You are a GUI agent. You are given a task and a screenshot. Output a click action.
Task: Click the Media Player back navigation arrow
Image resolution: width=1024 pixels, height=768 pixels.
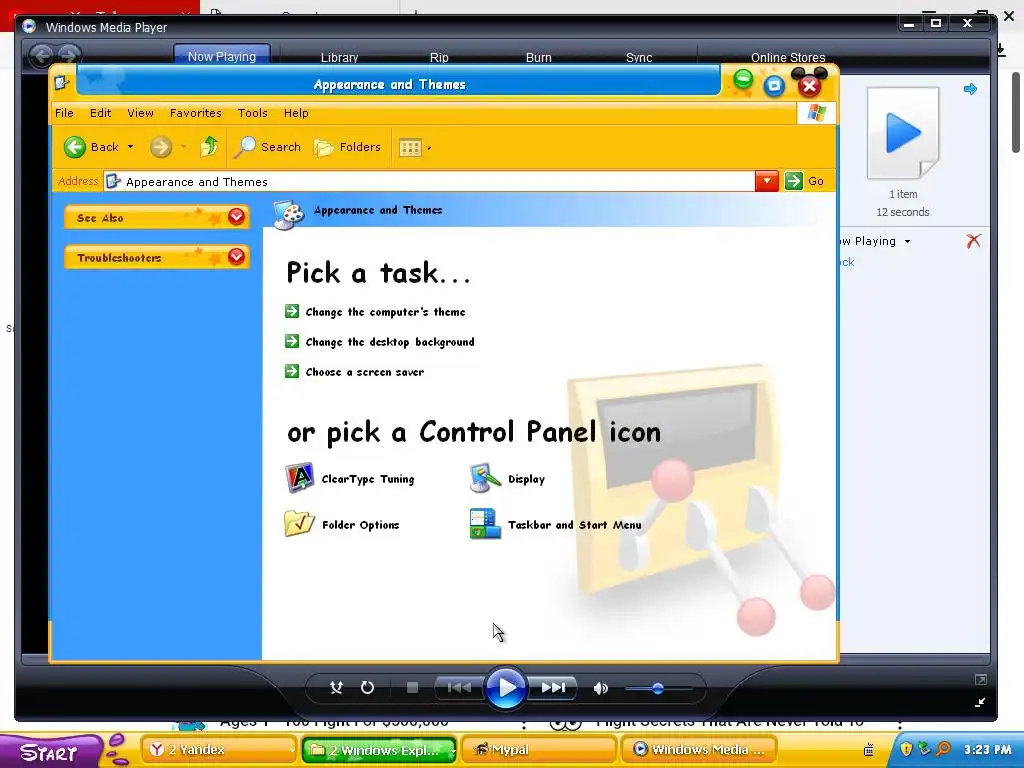pyautogui.click(x=41, y=56)
